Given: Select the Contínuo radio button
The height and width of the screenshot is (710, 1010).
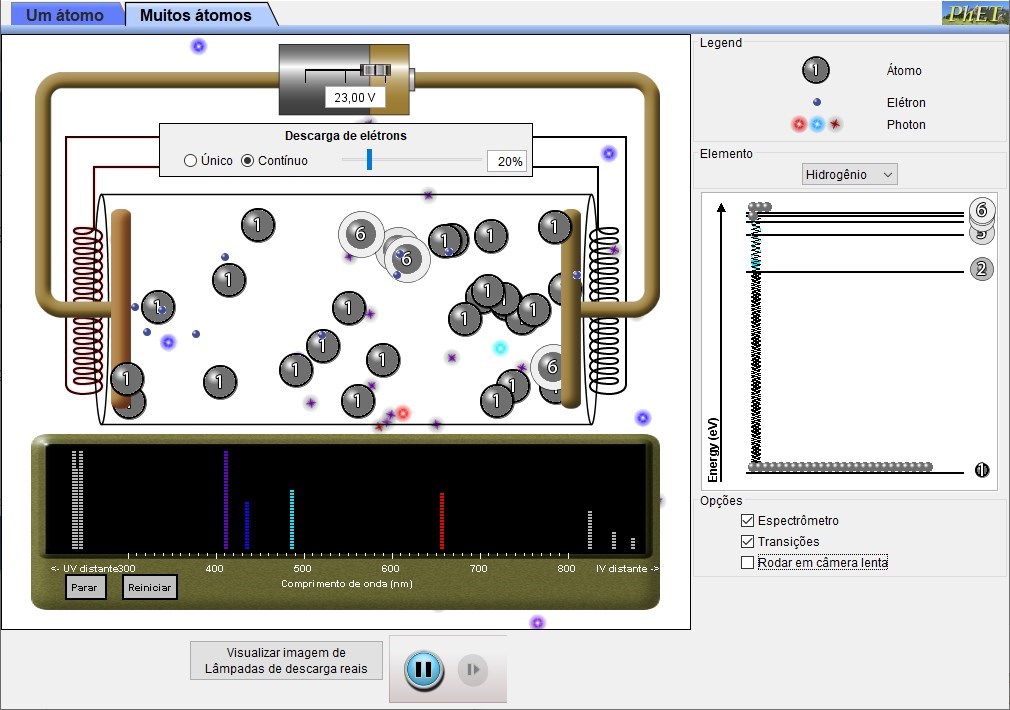Looking at the screenshot, I should click(x=248, y=161).
